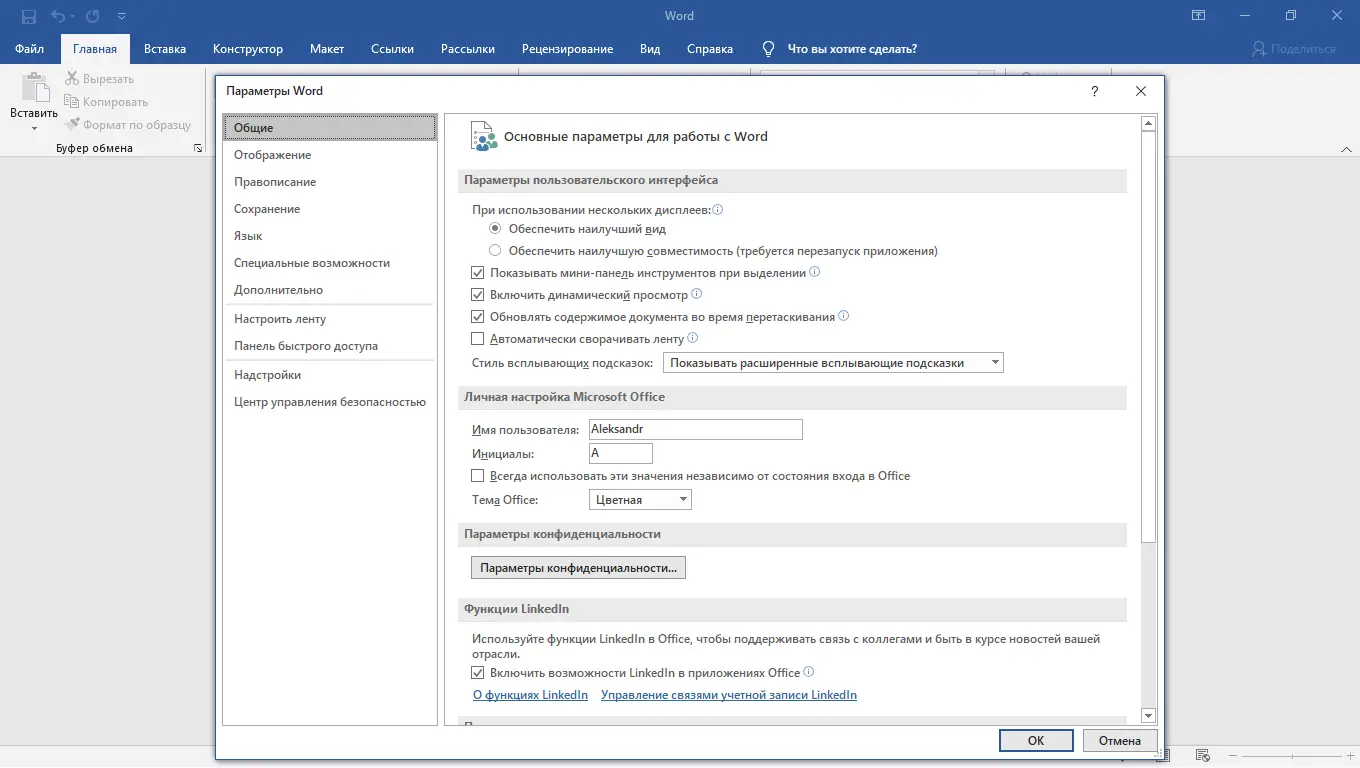Click inside the Имя пользователя field
The width and height of the screenshot is (1360, 768).
[x=695, y=429]
